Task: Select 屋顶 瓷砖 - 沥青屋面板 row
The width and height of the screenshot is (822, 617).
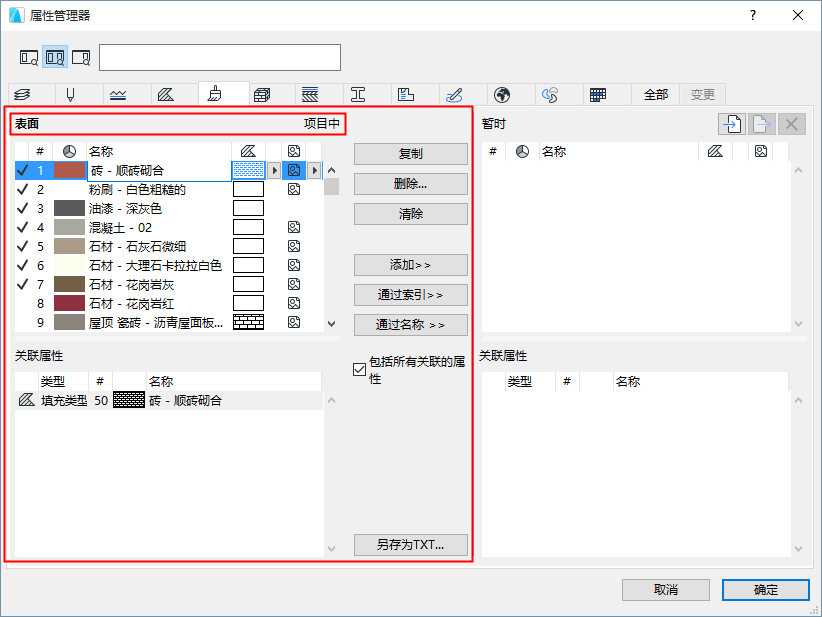Action: click(169, 322)
